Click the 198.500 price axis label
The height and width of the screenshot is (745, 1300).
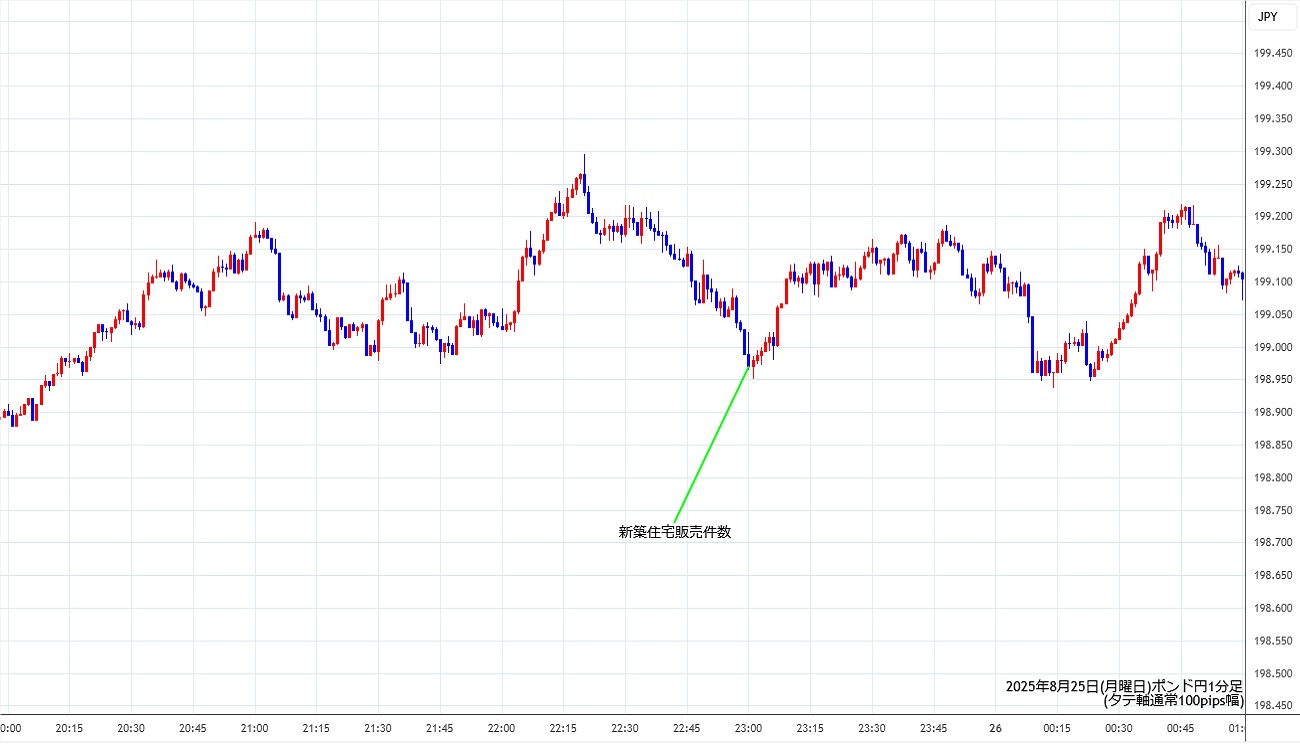(x=1272, y=674)
